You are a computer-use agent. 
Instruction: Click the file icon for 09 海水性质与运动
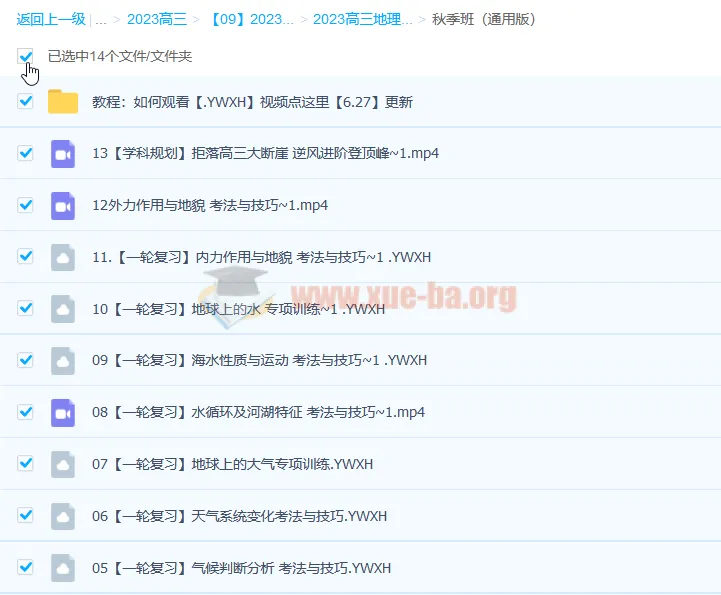point(63,360)
